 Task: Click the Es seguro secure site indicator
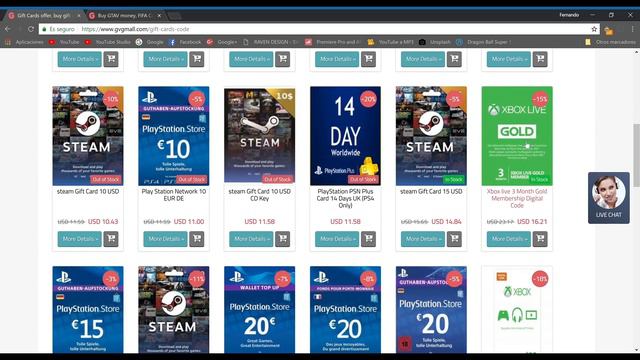58,29
